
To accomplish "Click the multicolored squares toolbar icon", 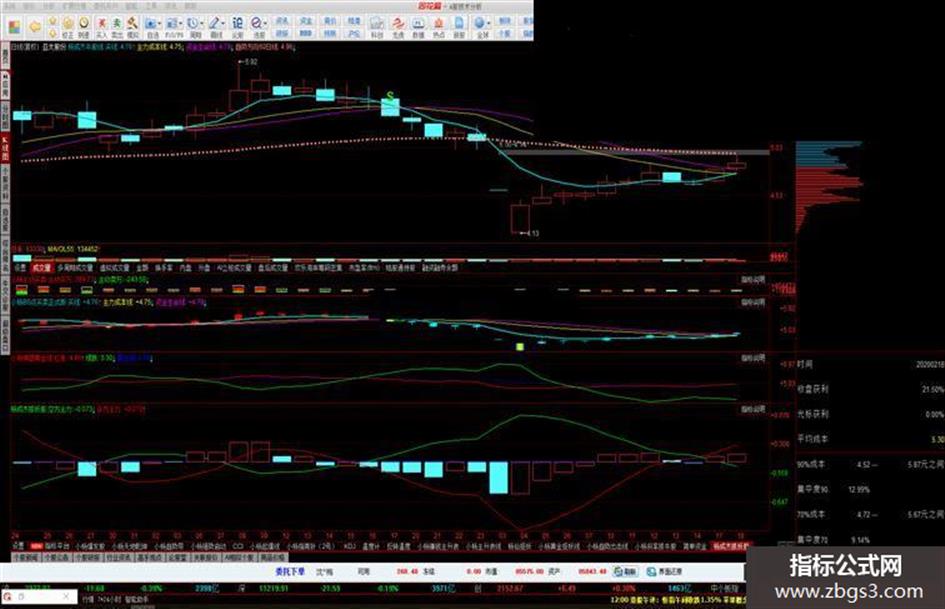I will pyautogui.click(x=14, y=27).
